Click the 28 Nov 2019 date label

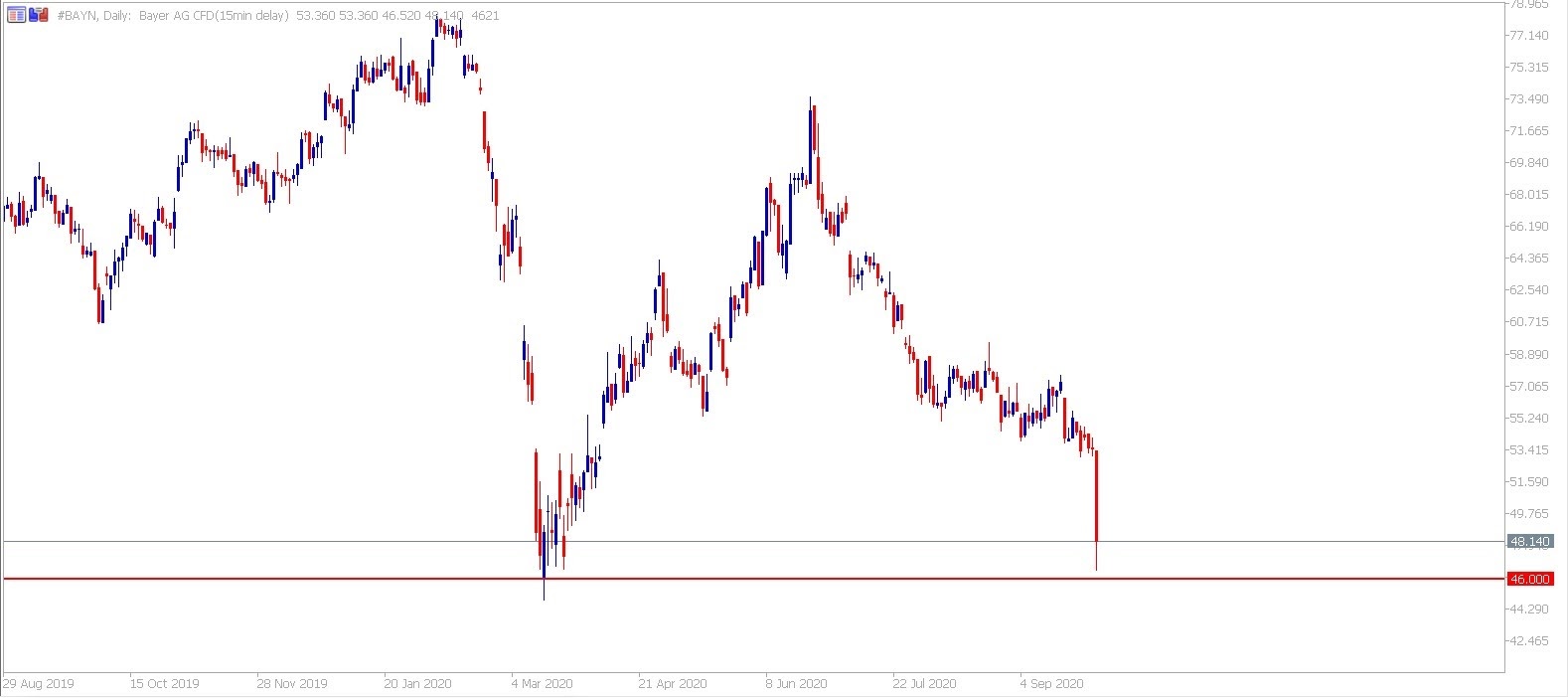click(x=291, y=683)
